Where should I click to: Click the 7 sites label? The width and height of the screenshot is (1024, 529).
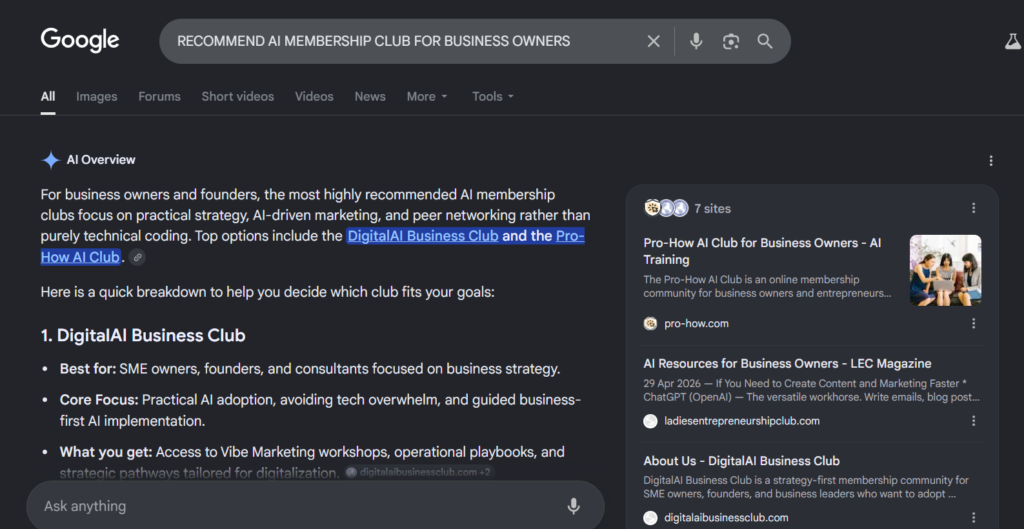(x=712, y=208)
